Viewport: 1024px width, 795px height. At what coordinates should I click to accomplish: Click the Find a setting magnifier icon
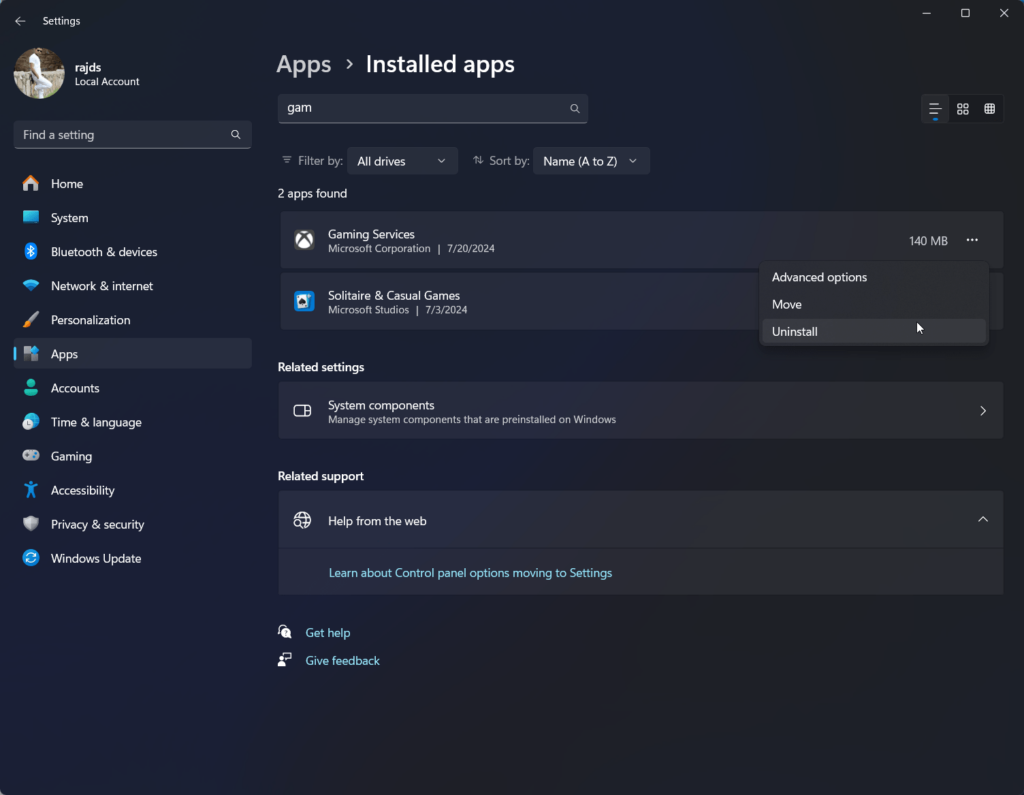[x=236, y=135]
